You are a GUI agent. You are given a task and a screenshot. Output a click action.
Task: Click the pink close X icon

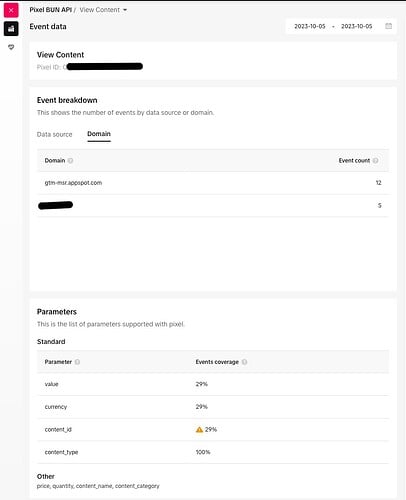[x=11, y=10]
